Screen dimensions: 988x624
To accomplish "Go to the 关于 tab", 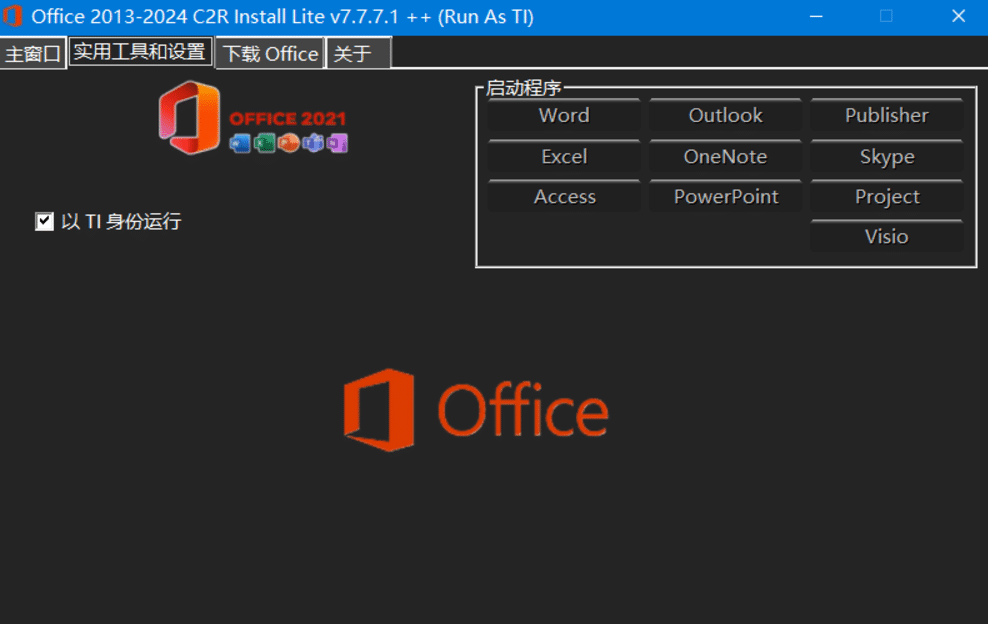I will (359, 54).
